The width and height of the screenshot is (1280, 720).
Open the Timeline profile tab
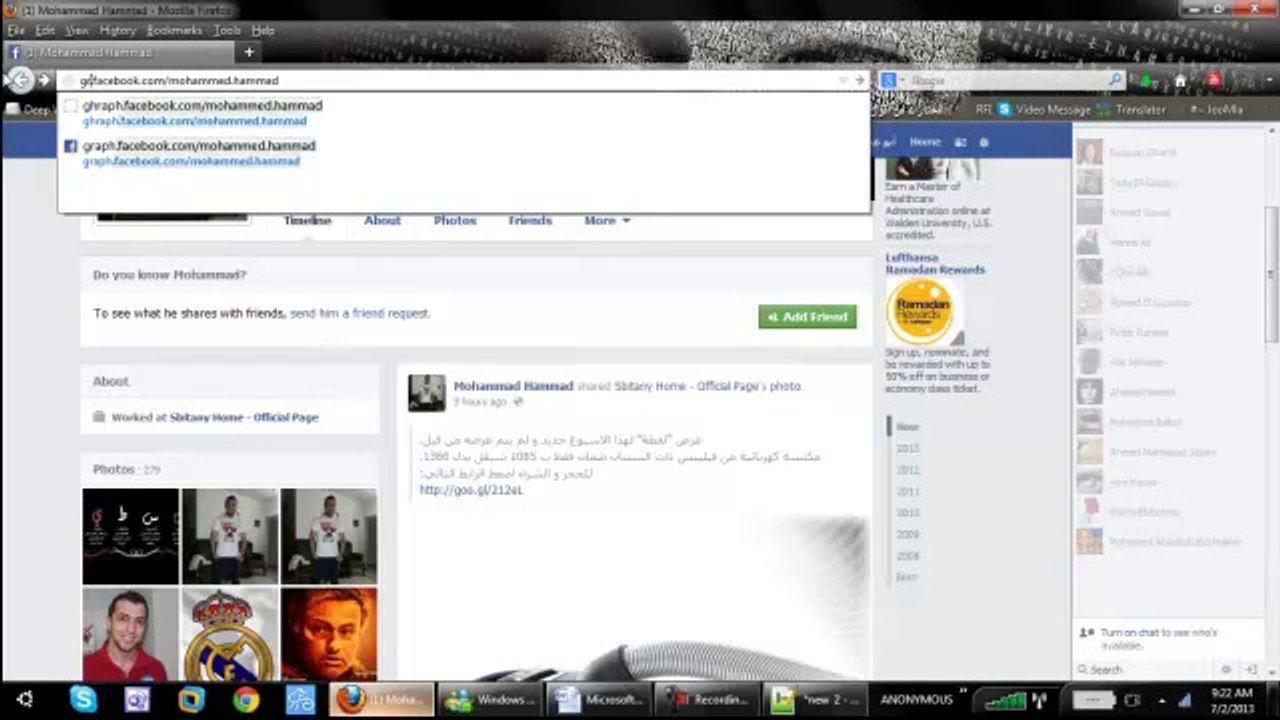307,220
